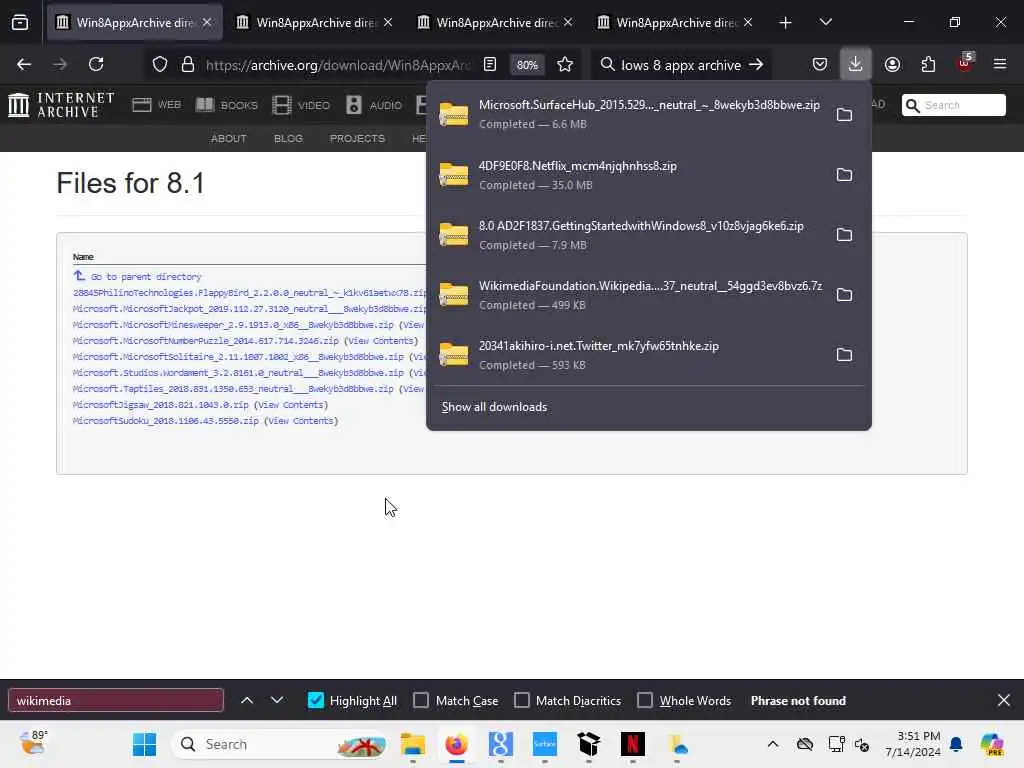Open Taptiles zip file link
Screen dimensions: 1024x768
point(233,389)
